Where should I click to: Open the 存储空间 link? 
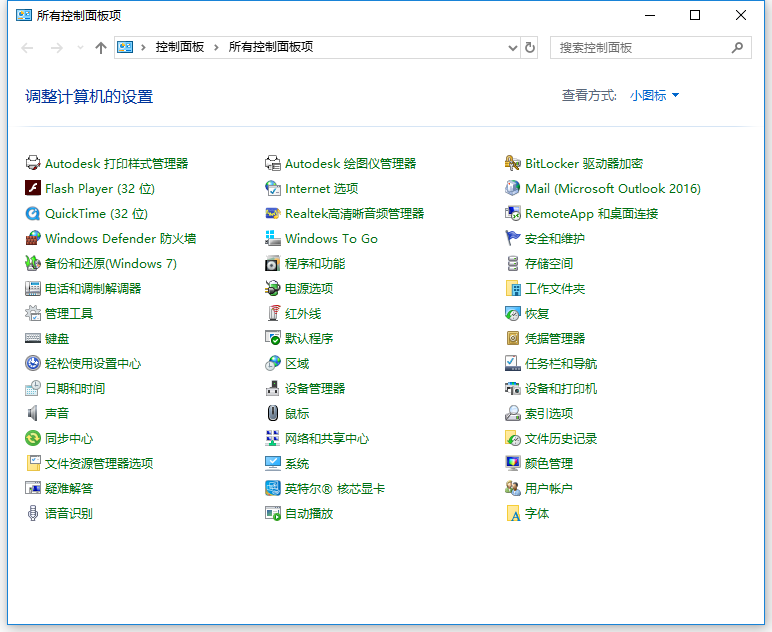point(549,263)
